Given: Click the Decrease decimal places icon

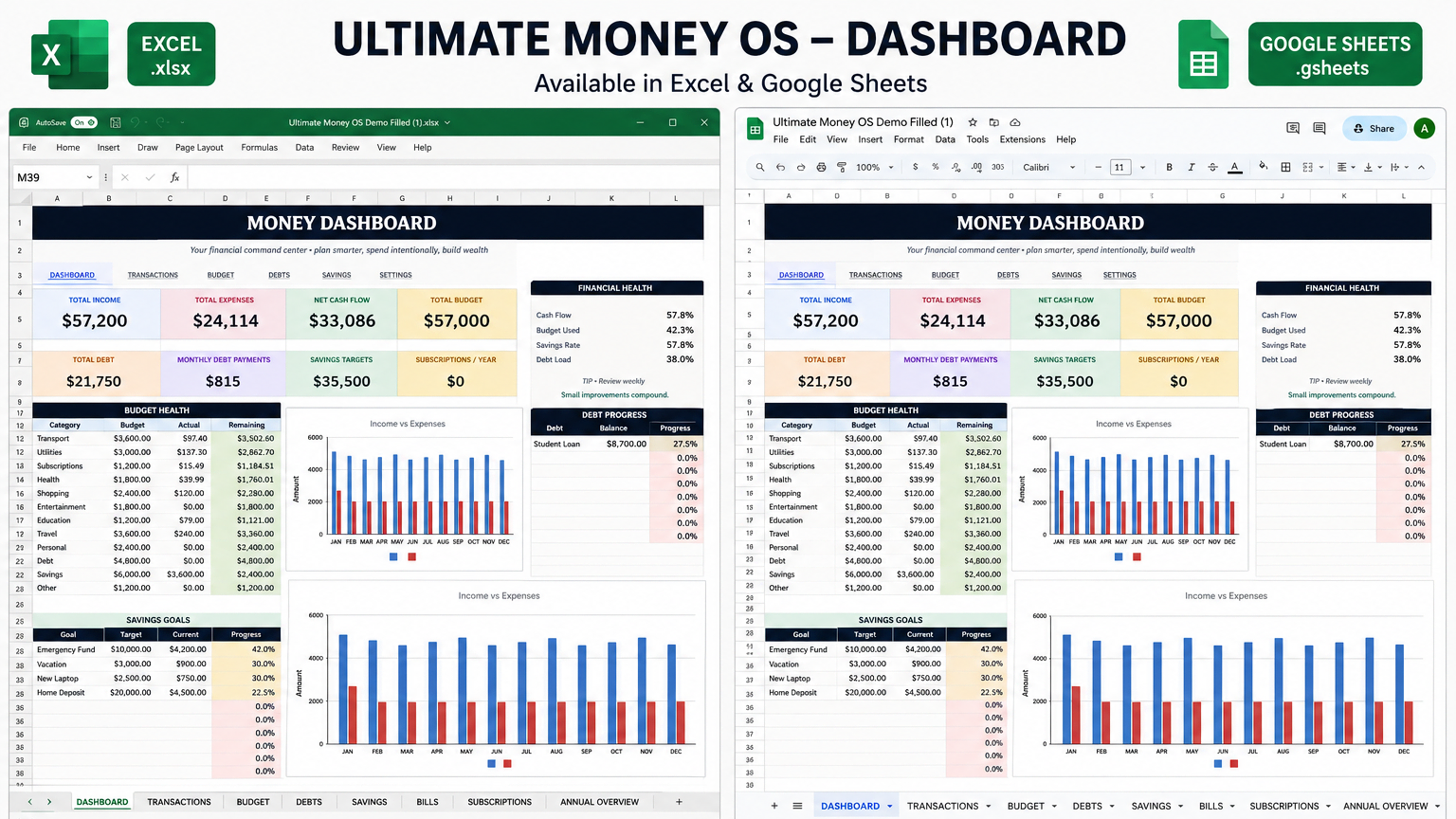Looking at the screenshot, I should [x=955, y=167].
